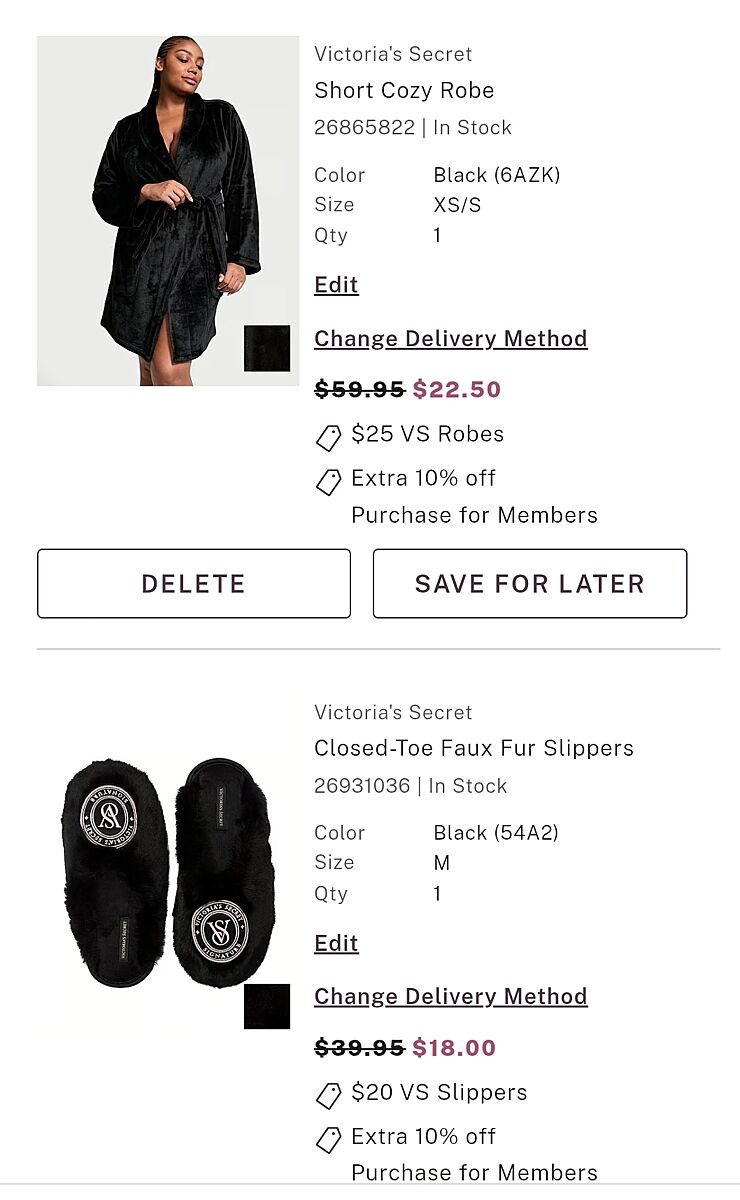Open the Short Cozy Robe product image
The height and width of the screenshot is (1200, 740).
click(x=167, y=211)
